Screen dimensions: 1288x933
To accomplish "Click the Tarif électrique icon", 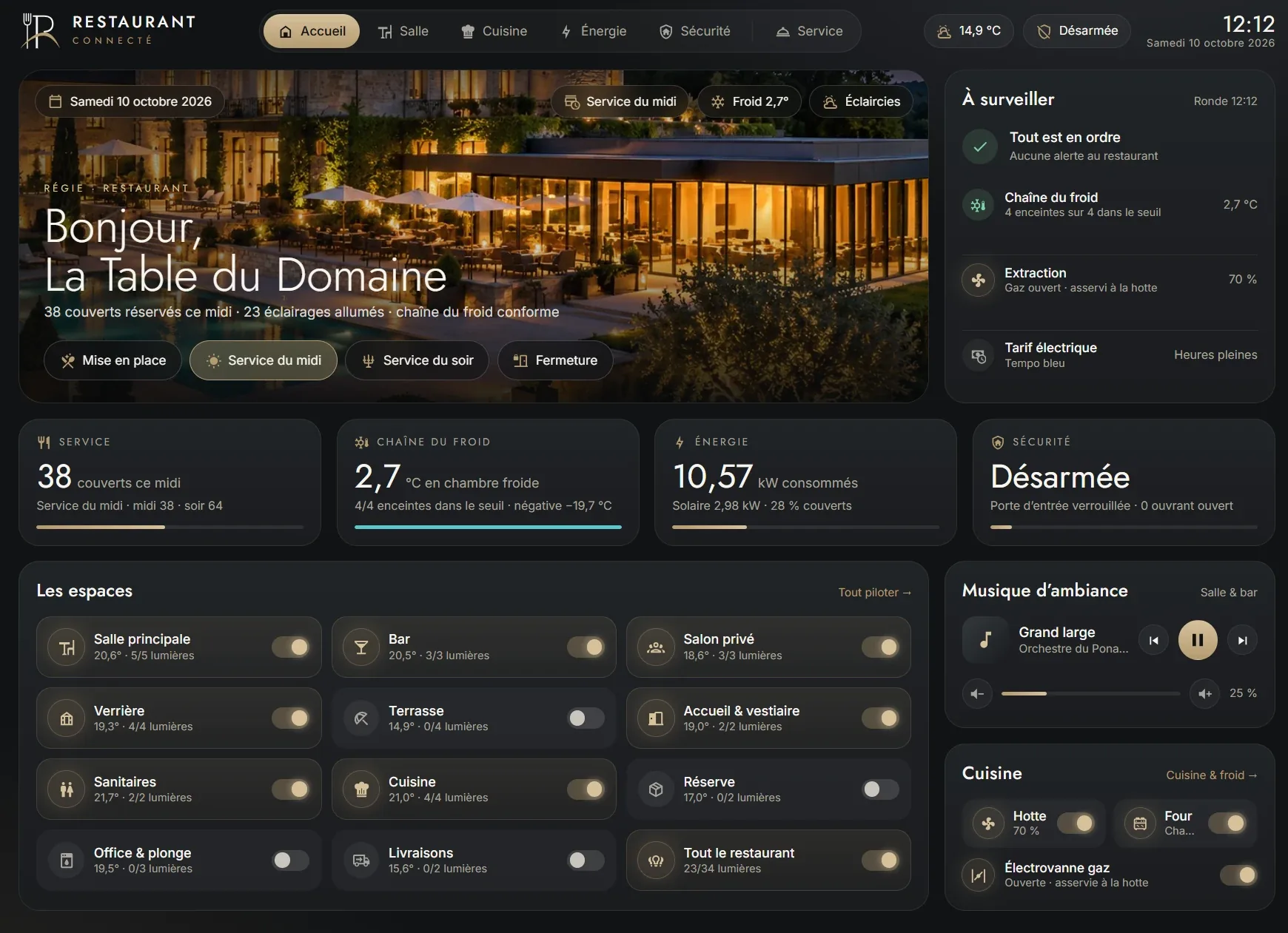I will click(978, 356).
